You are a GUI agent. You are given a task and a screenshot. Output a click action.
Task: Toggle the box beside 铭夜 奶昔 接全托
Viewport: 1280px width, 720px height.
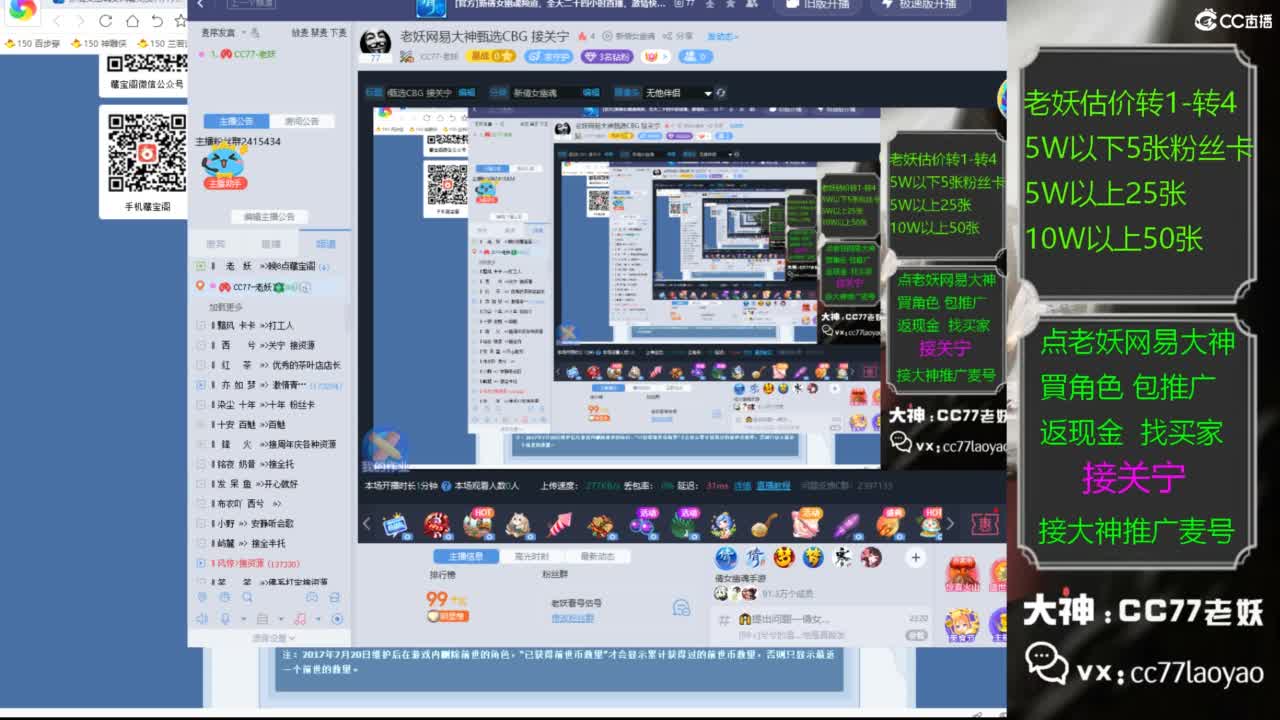coord(201,464)
